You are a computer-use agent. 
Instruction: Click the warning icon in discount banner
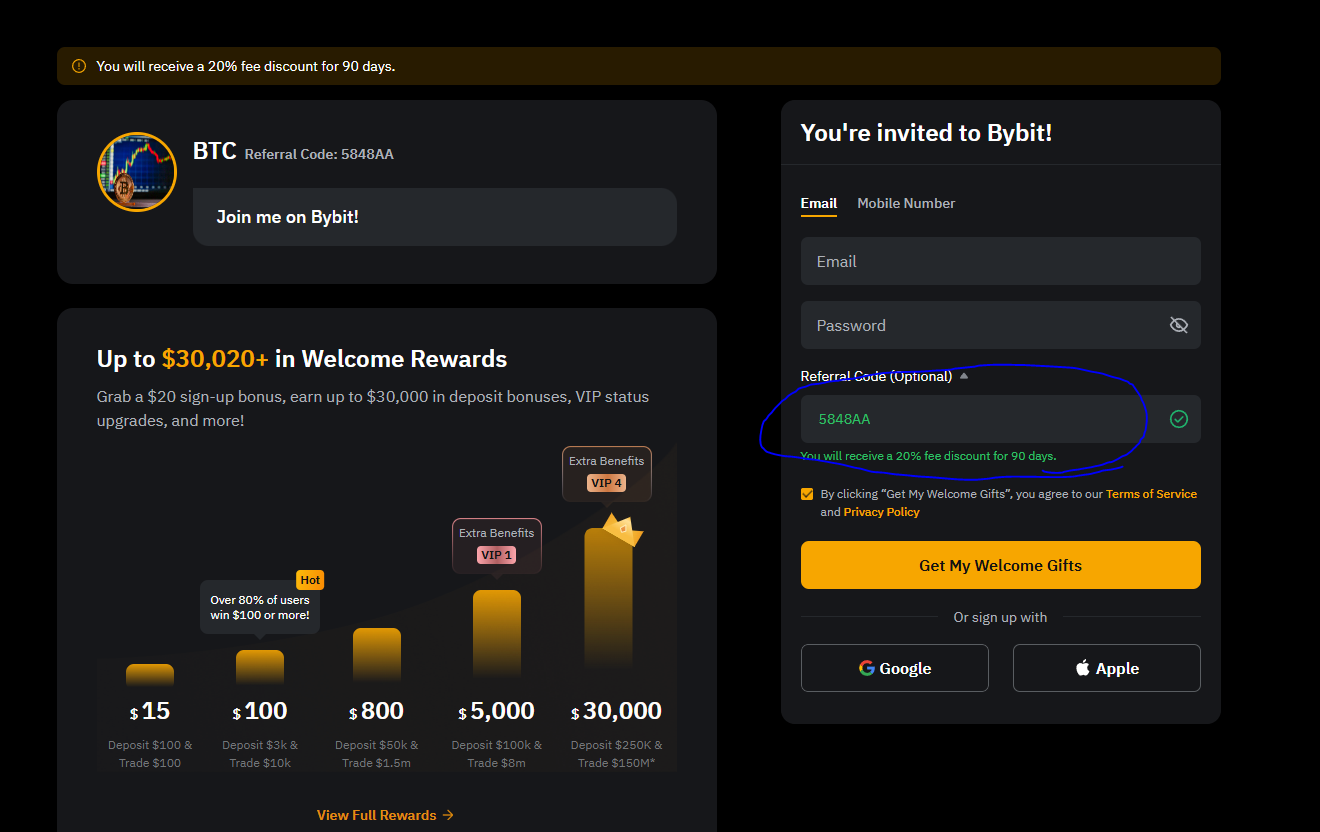tap(79, 66)
